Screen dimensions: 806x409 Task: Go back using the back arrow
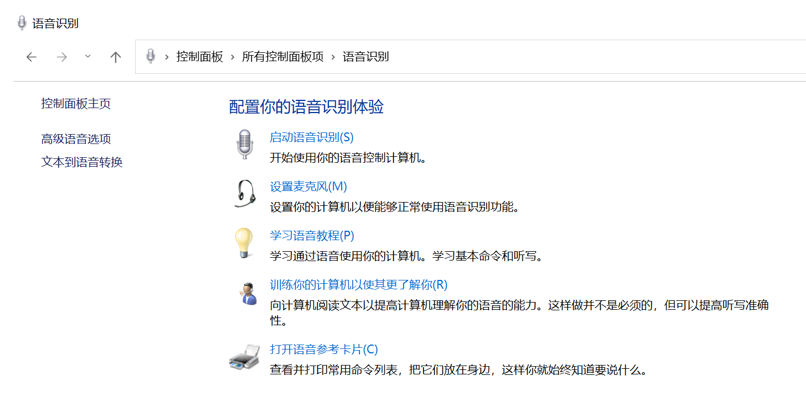(32, 57)
